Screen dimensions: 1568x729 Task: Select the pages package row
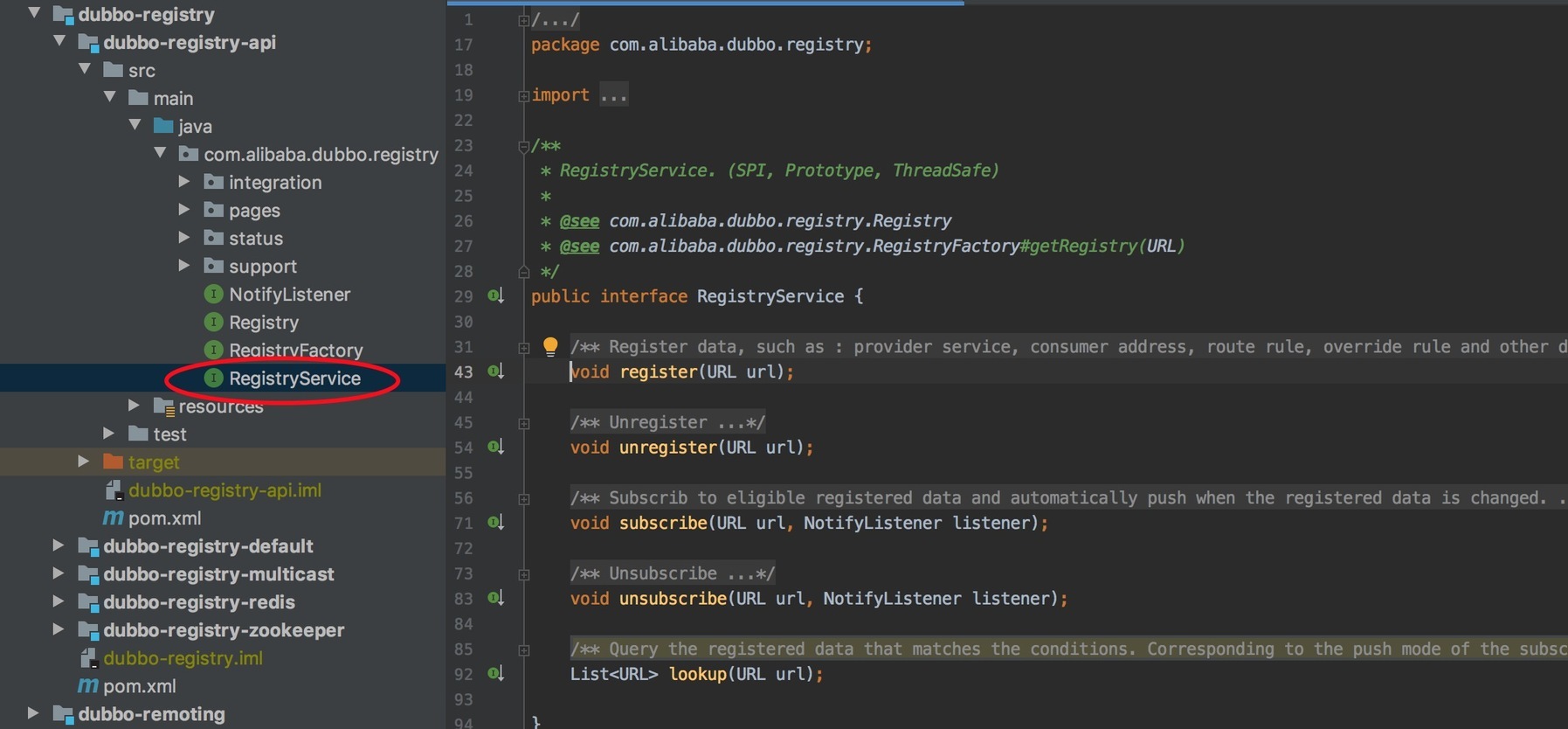tap(223, 210)
